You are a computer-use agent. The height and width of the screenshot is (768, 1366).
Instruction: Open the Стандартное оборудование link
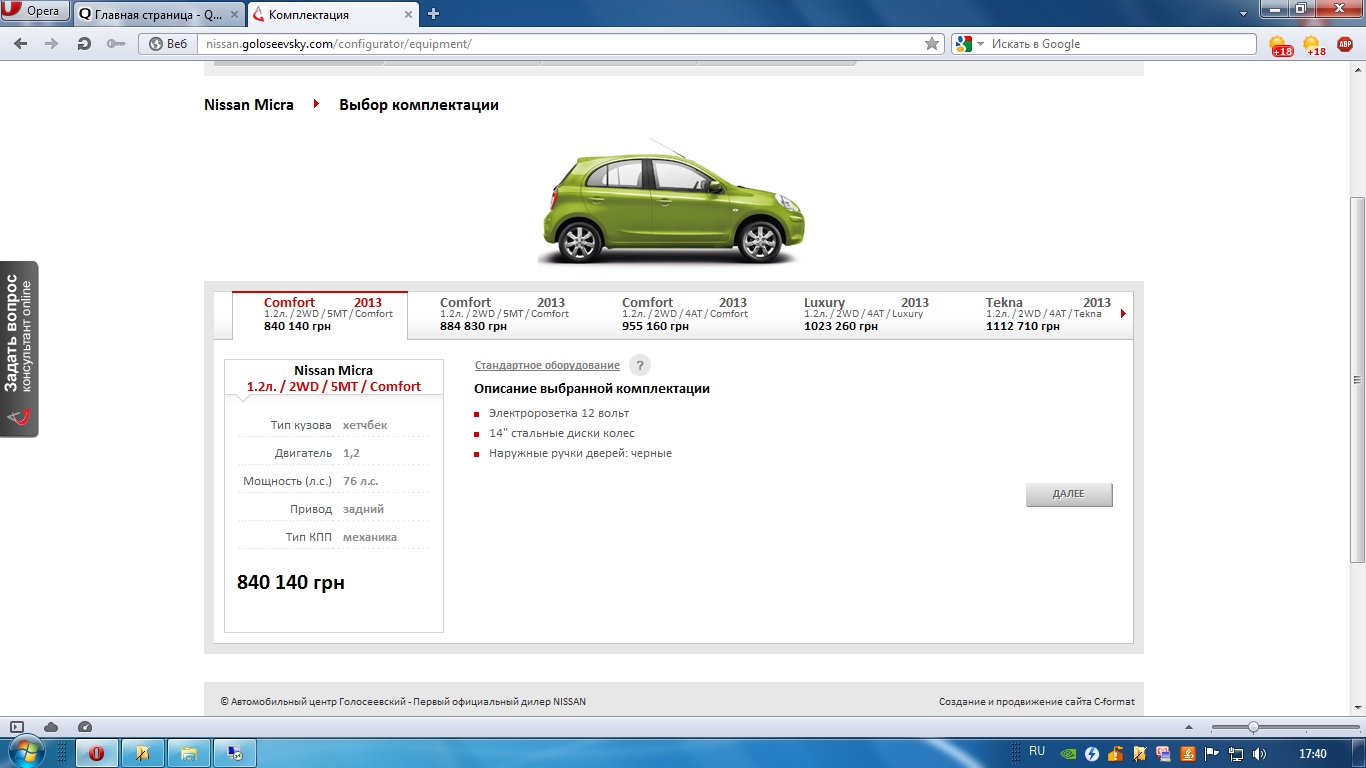point(547,366)
